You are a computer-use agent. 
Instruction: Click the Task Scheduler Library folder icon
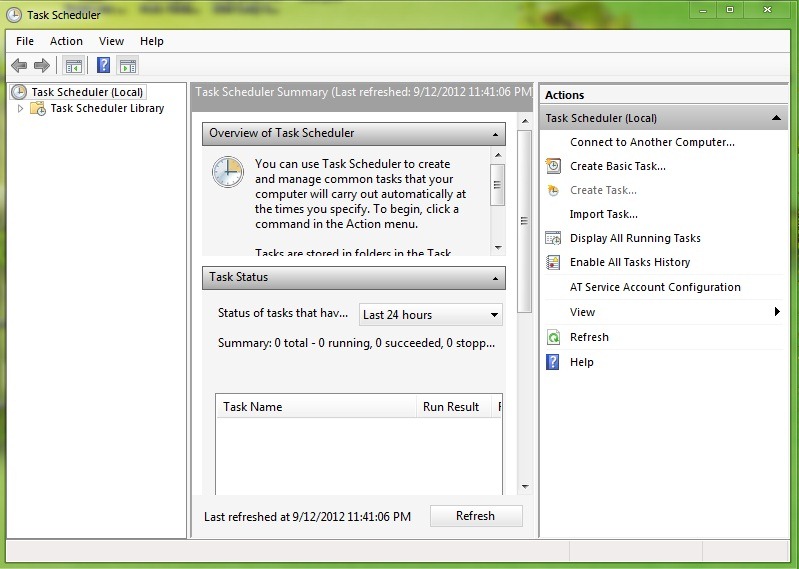(x=38, y=109)
